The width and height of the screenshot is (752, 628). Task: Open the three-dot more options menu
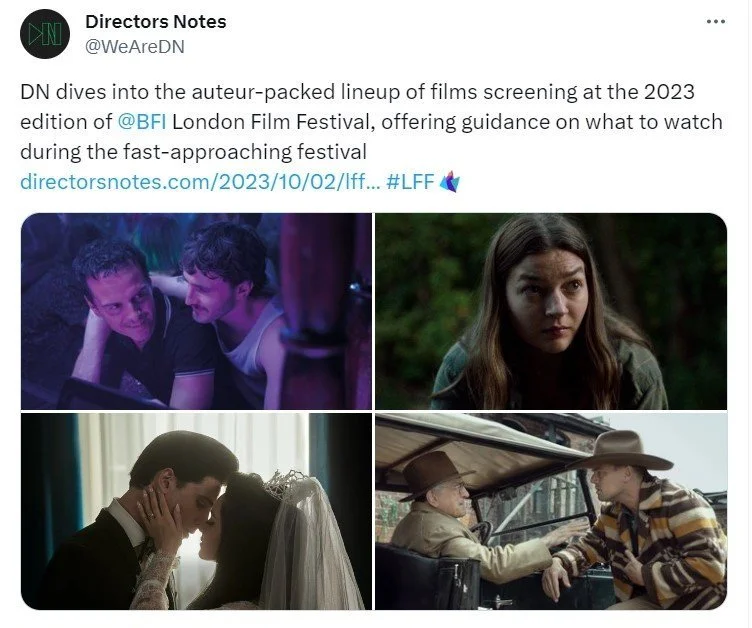coord(716,22)
